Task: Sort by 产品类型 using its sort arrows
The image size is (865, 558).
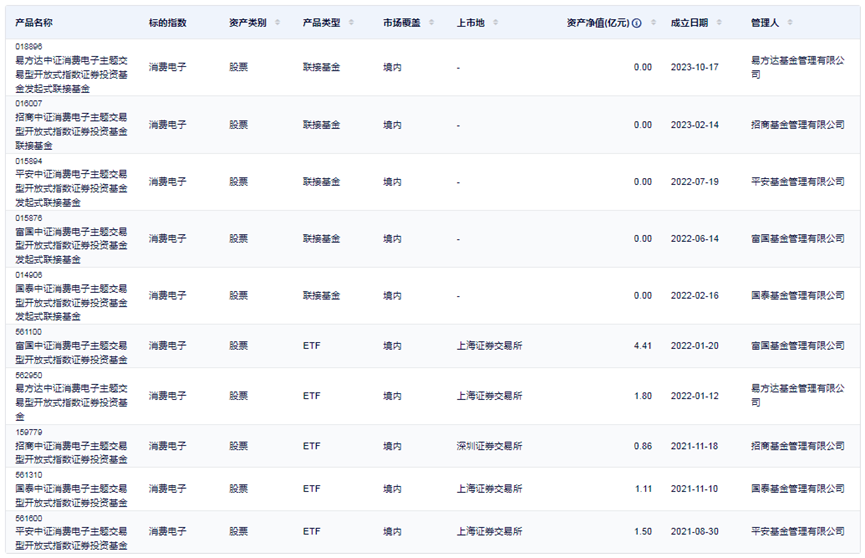Action: tap(351, 23)
